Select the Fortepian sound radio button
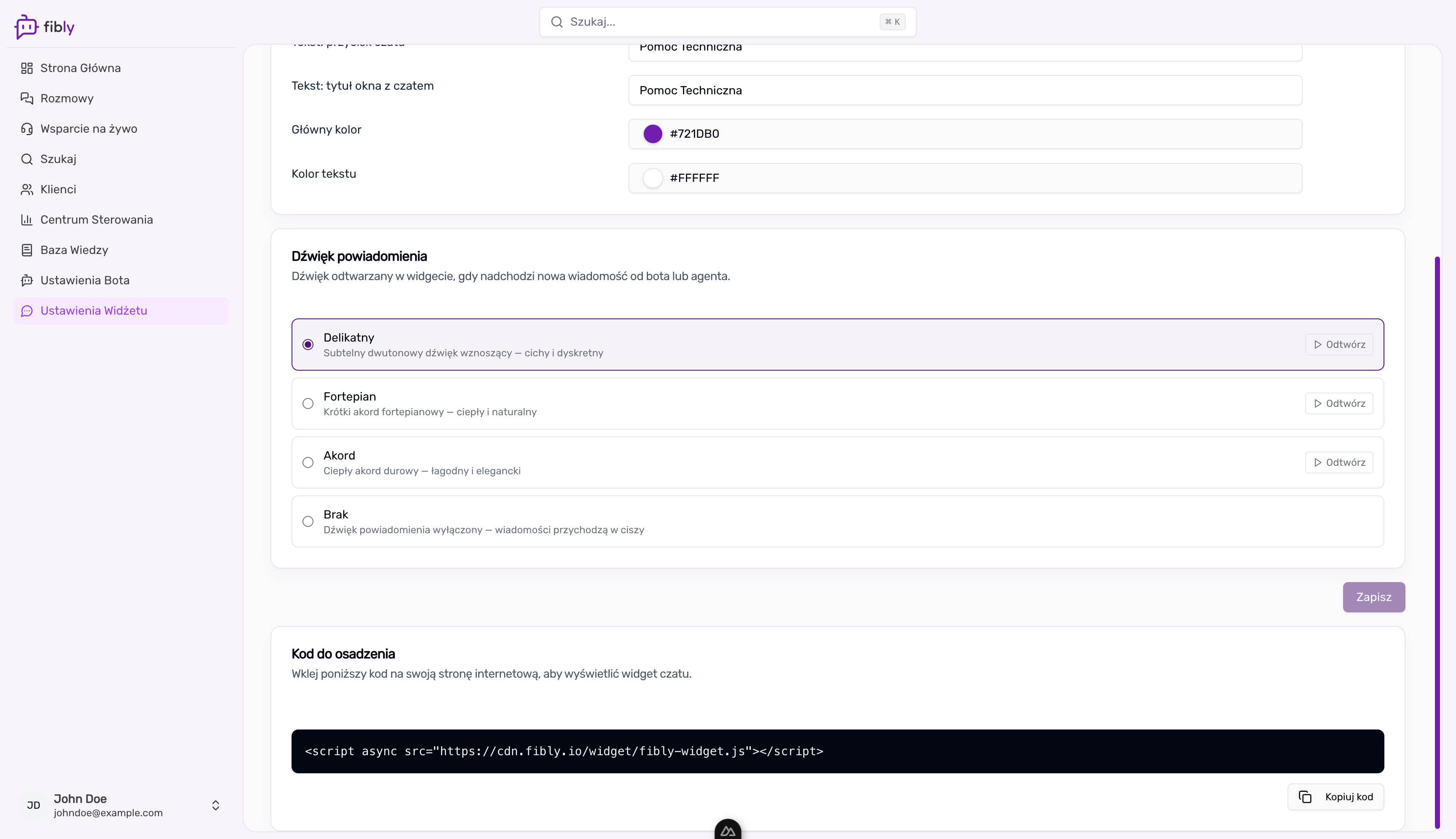This screenshot has width=1456, height=839. (308, 404)
